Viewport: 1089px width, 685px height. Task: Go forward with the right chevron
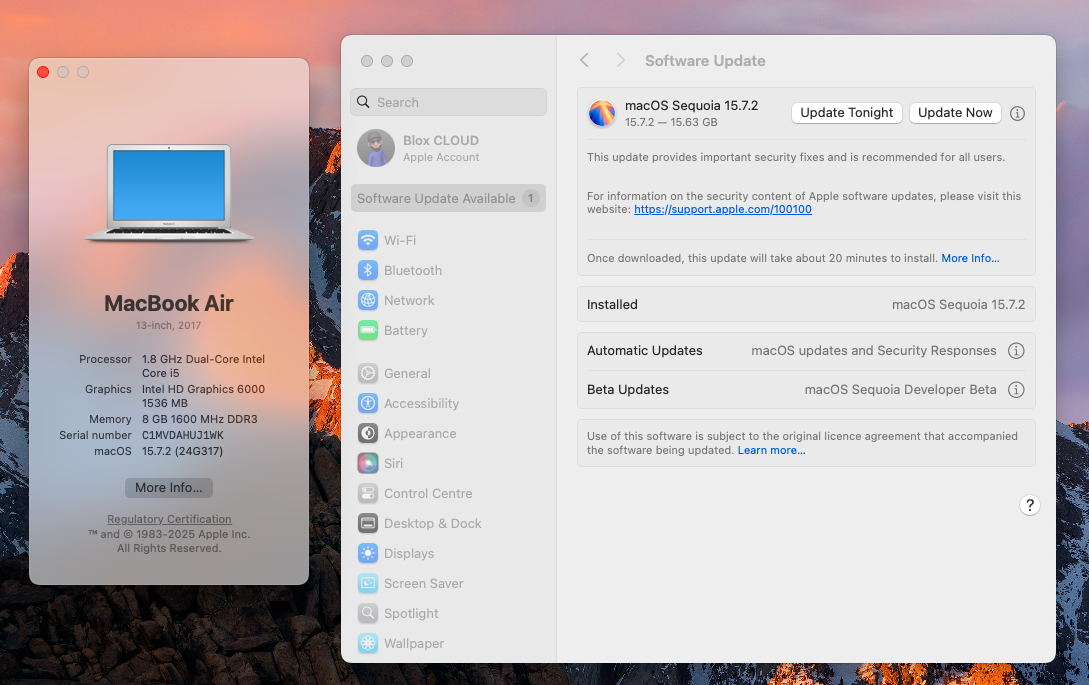tap(620, 60)
